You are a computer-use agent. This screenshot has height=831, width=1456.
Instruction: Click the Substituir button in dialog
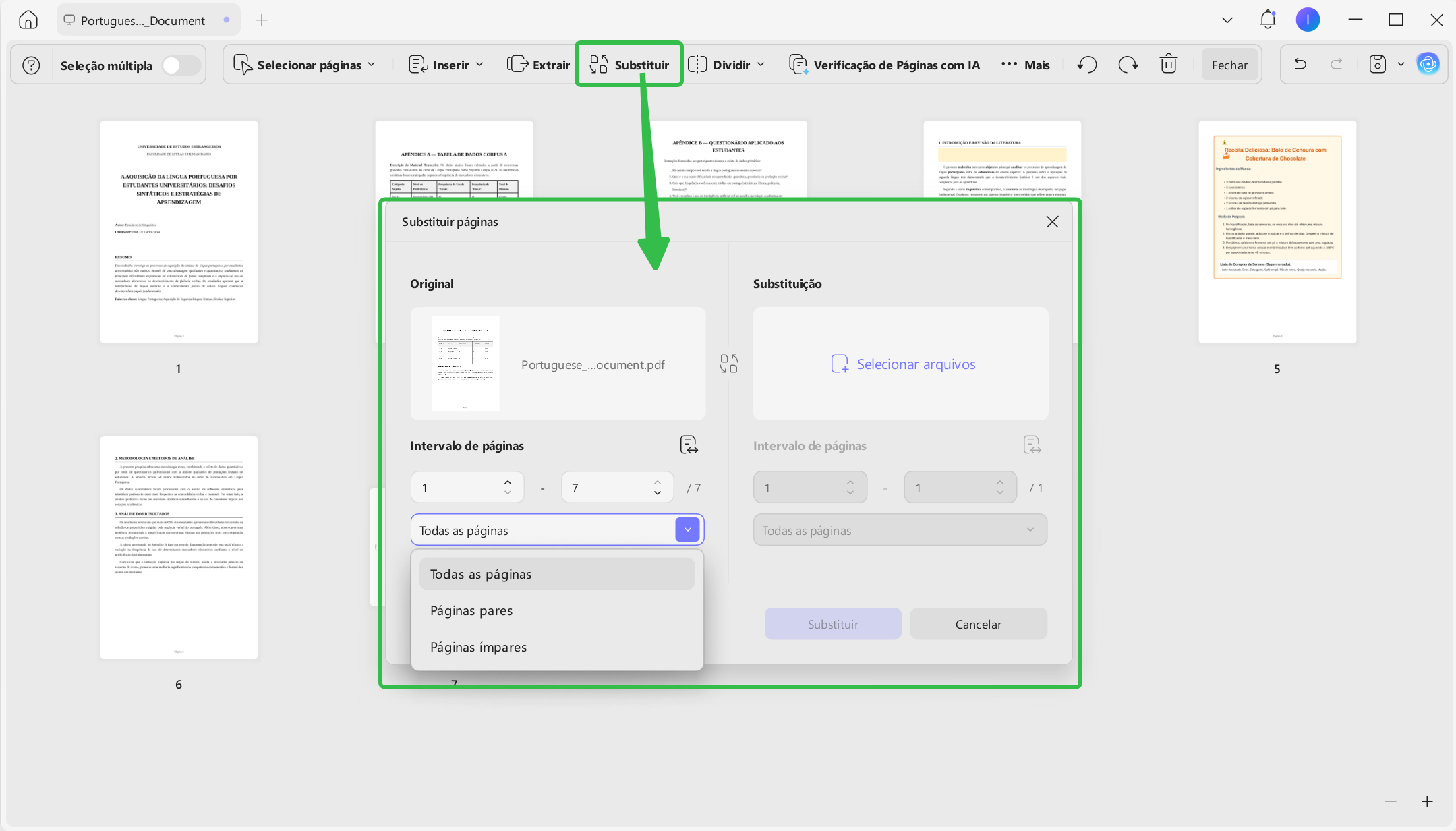click(833, 624)
